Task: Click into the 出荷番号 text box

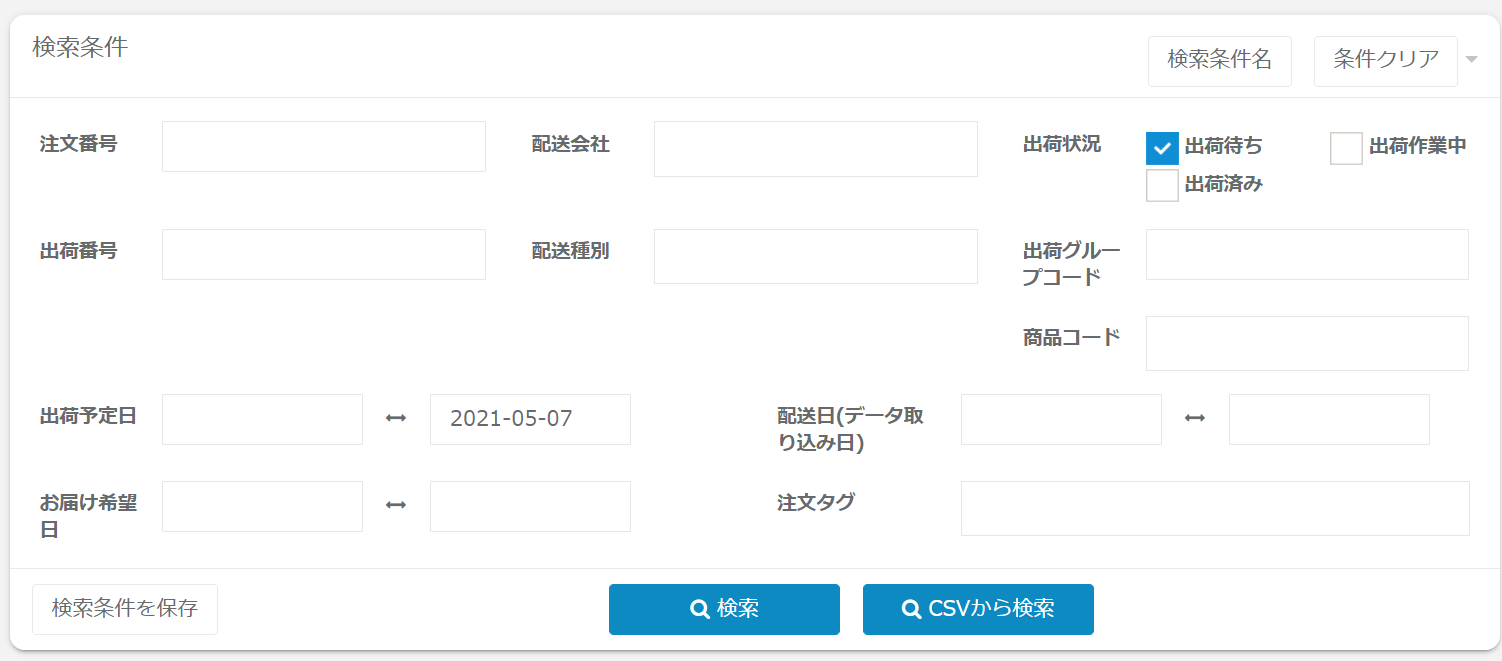Action: pyautogui.click(x=323, y=254)
